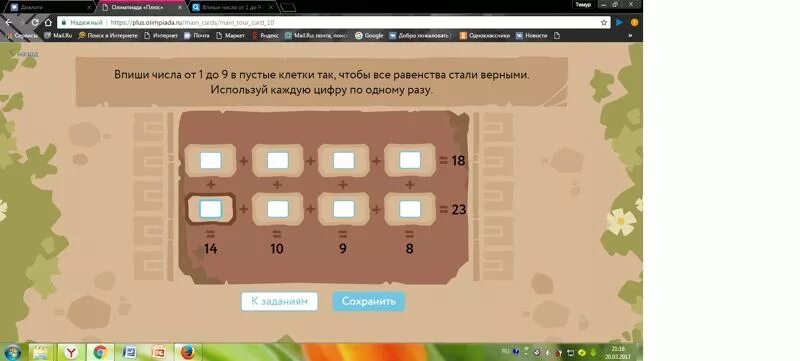
Task: Launch Firefox from the taskbar
Action: [187, 352]
